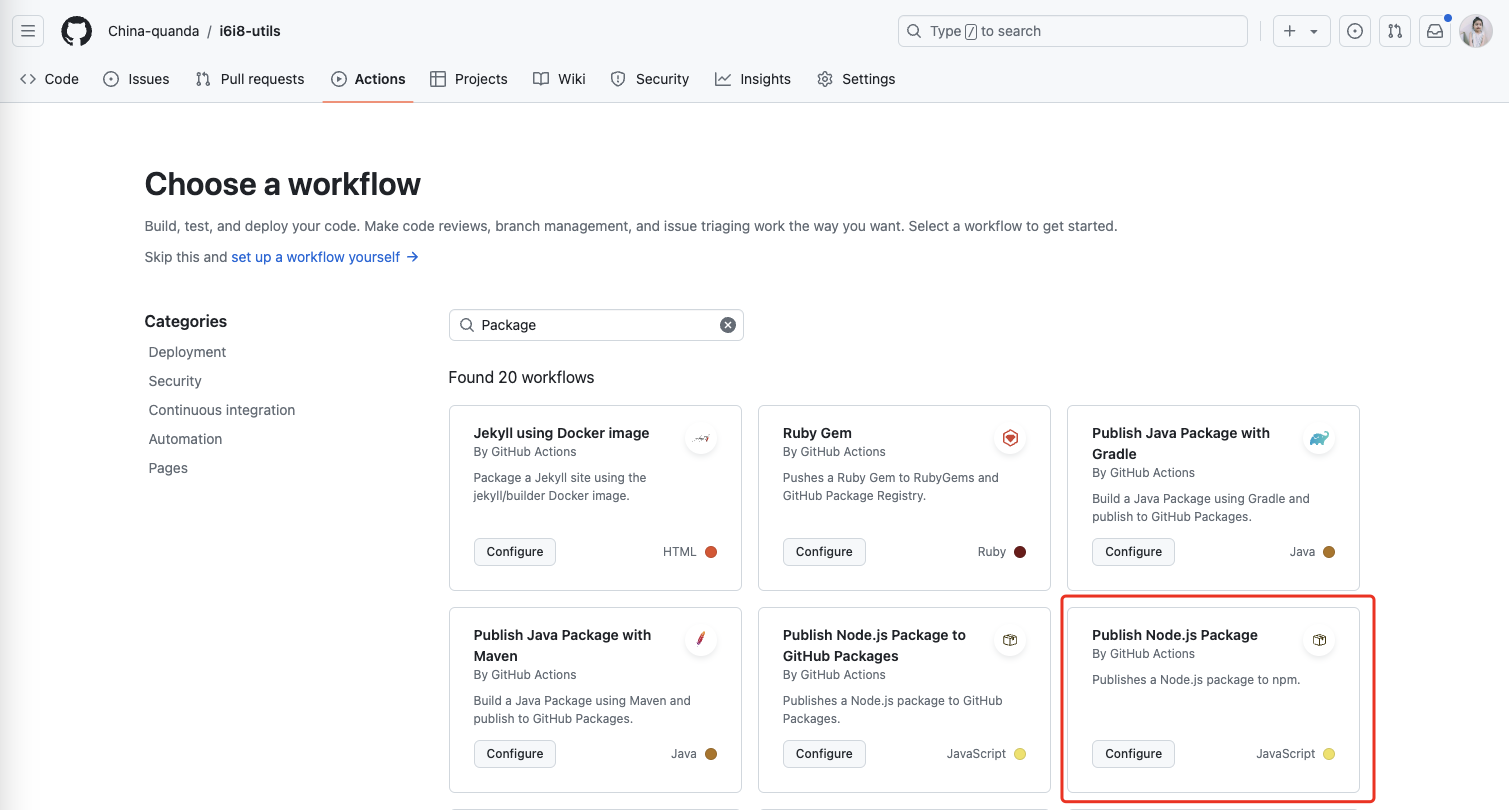The image size is (1509, 810).
Task: Clear the Package search field
Action: point(728,325)
